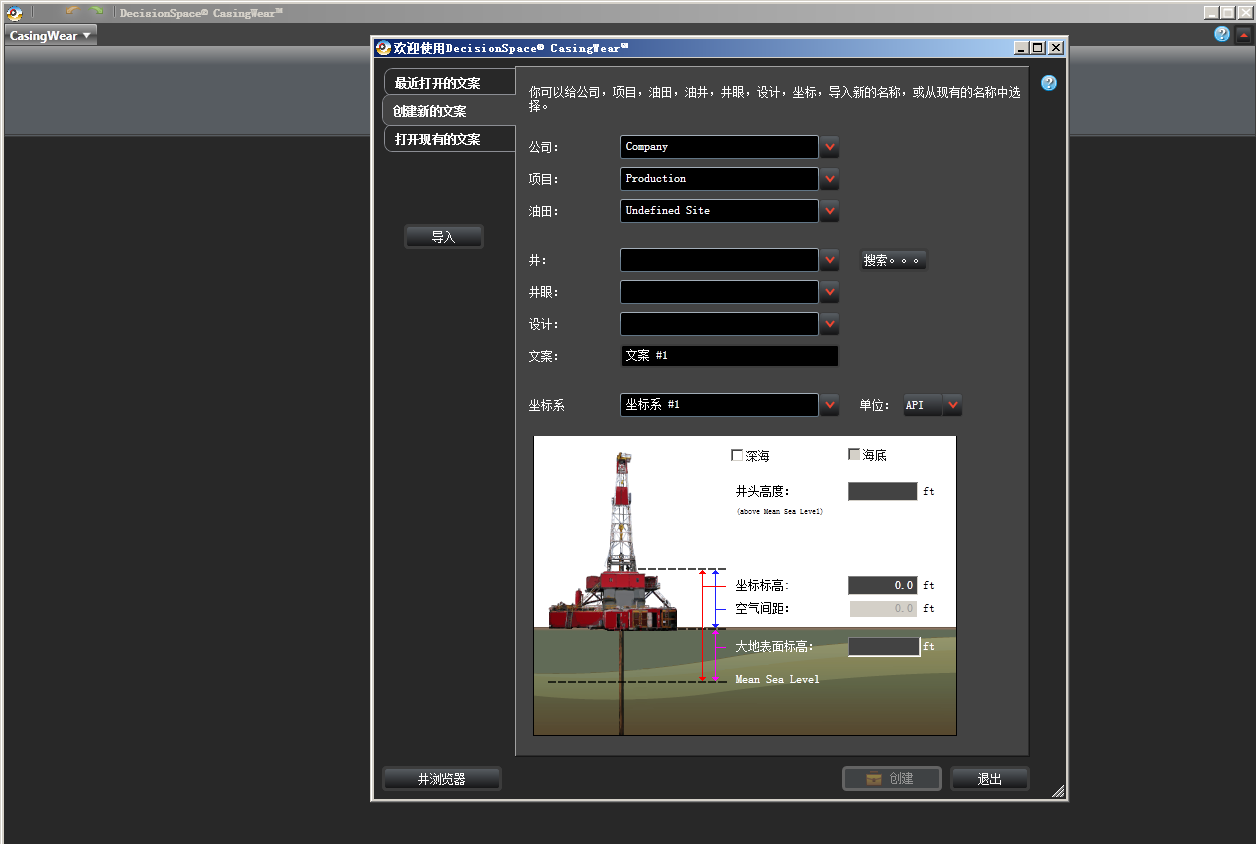The width and height of the screenshot is (1256, 844).
Task: Click the 导入 button
Action: (444, 237)
